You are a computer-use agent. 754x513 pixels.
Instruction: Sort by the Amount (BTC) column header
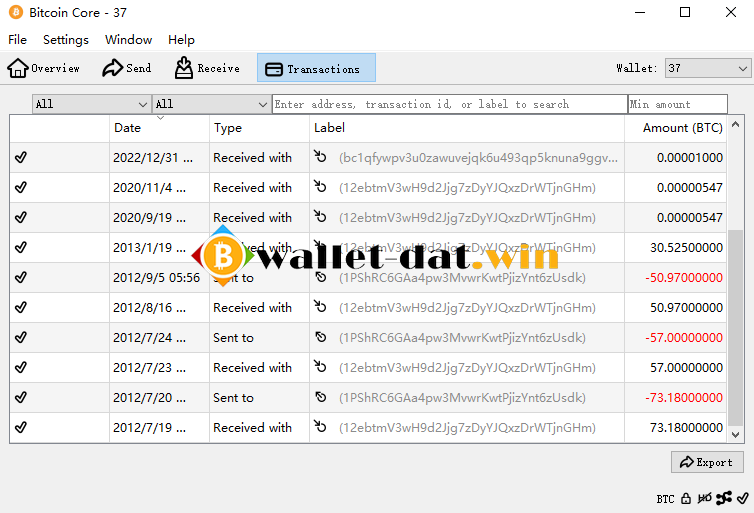coord(676,128)
